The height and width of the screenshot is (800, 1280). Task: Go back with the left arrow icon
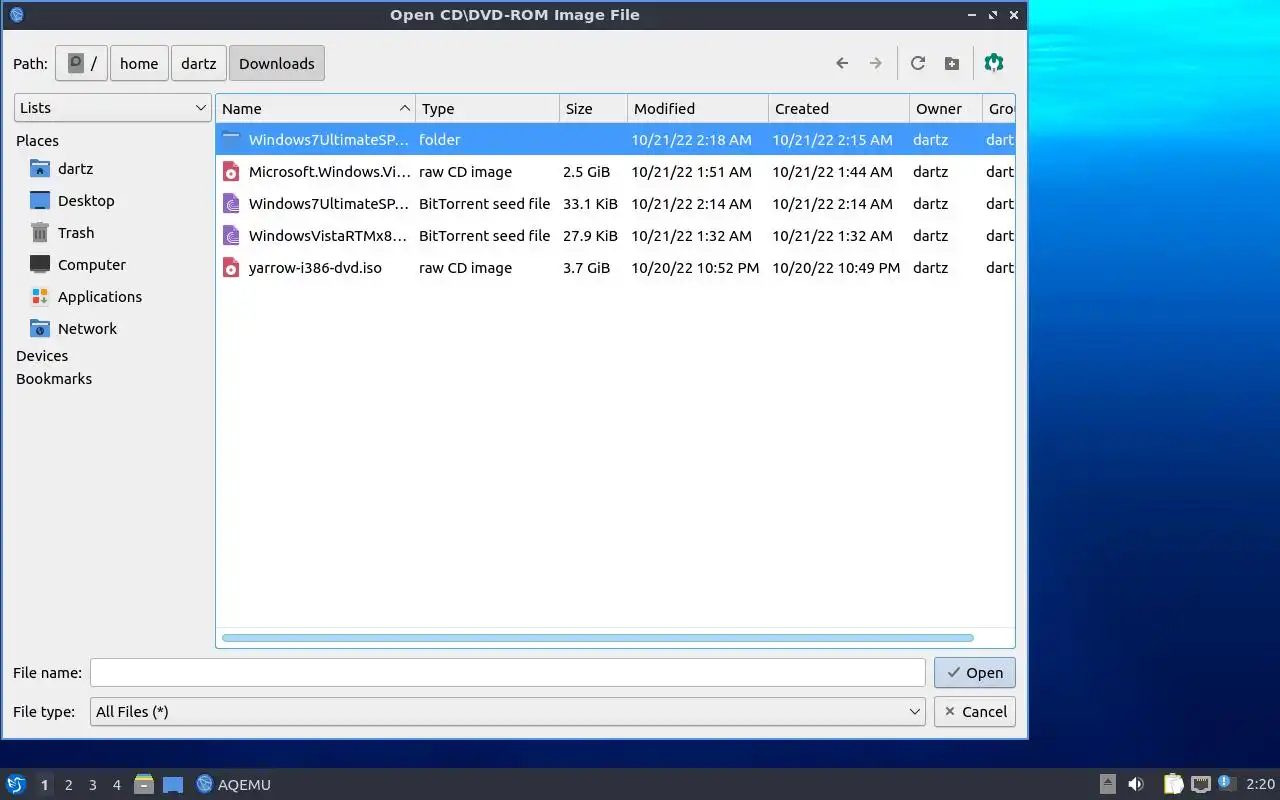pyautogui.click(x=842, y=63)
